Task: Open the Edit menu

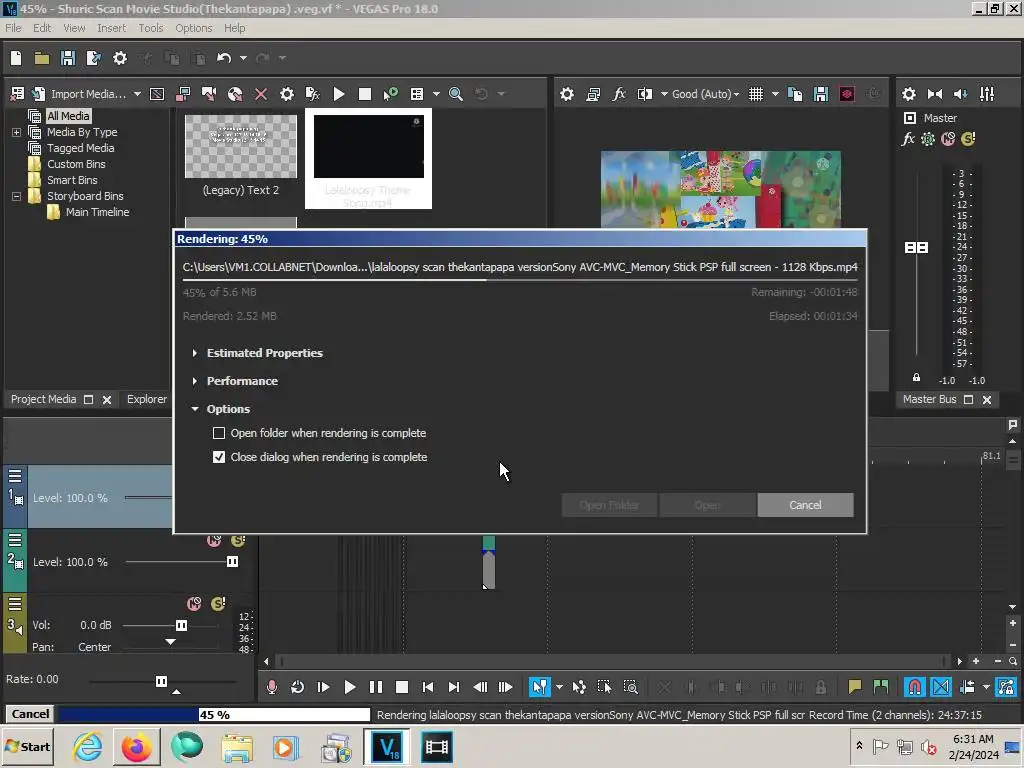Action: tap(42, 28)
